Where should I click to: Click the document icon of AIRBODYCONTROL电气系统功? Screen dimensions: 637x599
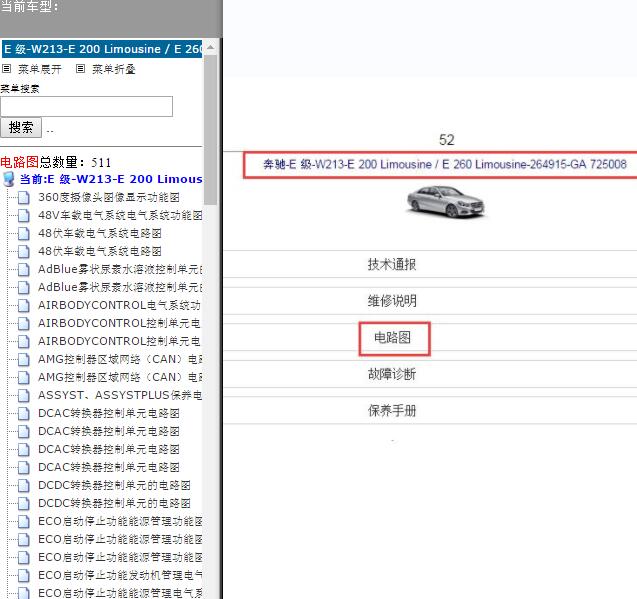pyautogui.click(x=24, y=305)
